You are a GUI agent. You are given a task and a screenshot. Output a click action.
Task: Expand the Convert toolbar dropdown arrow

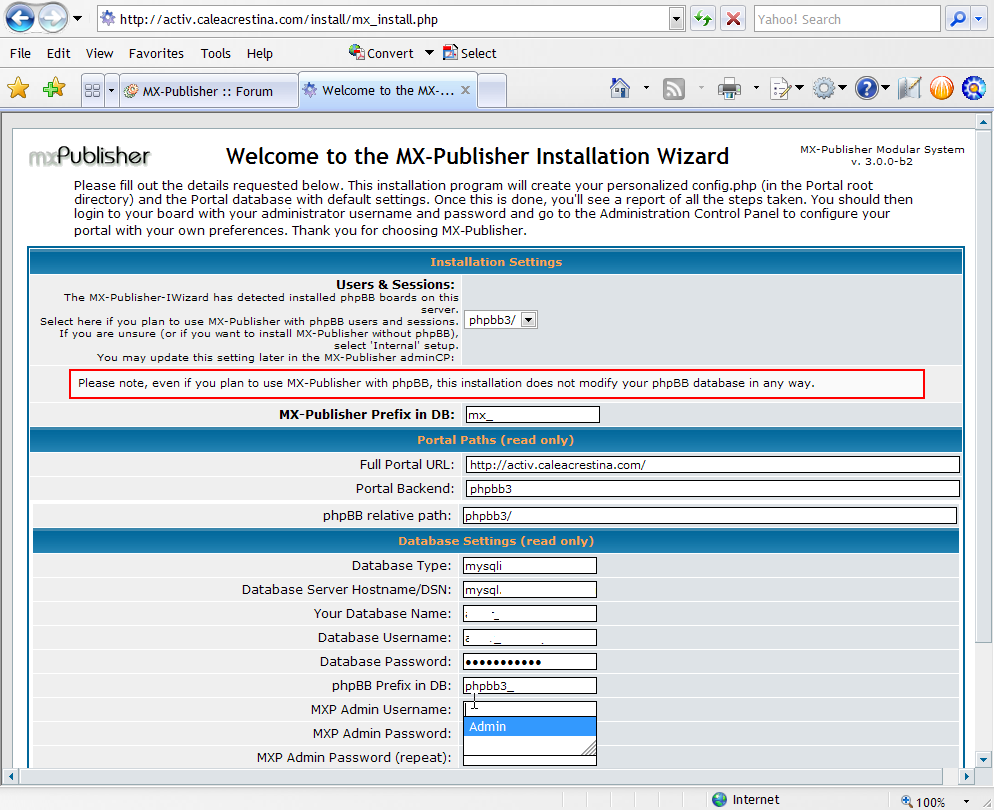pyautogui.click(x=429, y=53)
